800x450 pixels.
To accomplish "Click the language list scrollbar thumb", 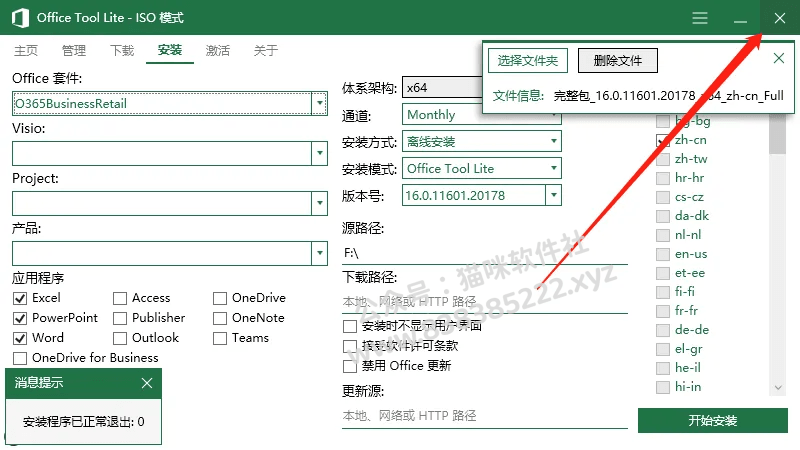I will tap(778, 134).
